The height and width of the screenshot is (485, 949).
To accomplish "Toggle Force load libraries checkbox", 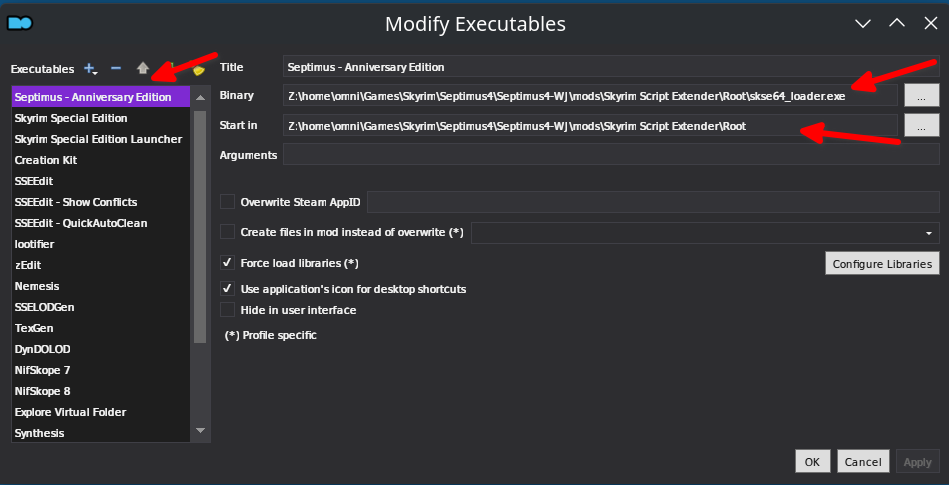I will tap(227, 263).
